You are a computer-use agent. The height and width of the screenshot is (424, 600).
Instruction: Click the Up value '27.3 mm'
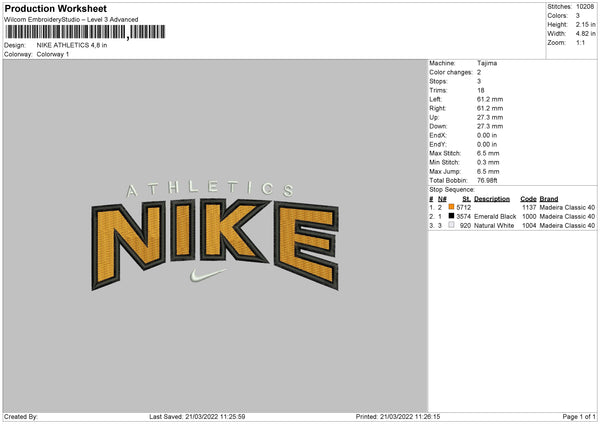(x=490, y=117)
